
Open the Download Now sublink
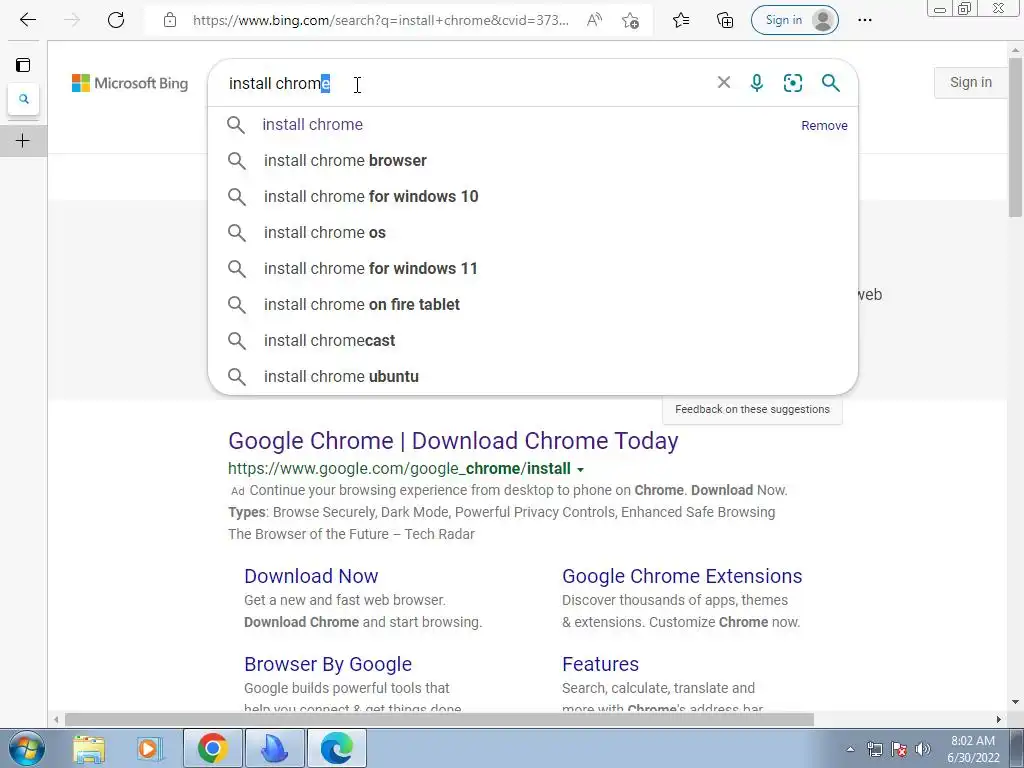[x=311, y=576]
